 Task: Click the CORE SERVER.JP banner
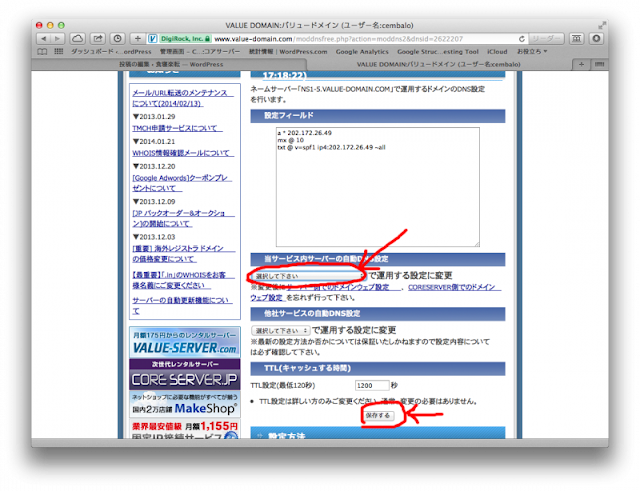184,375
